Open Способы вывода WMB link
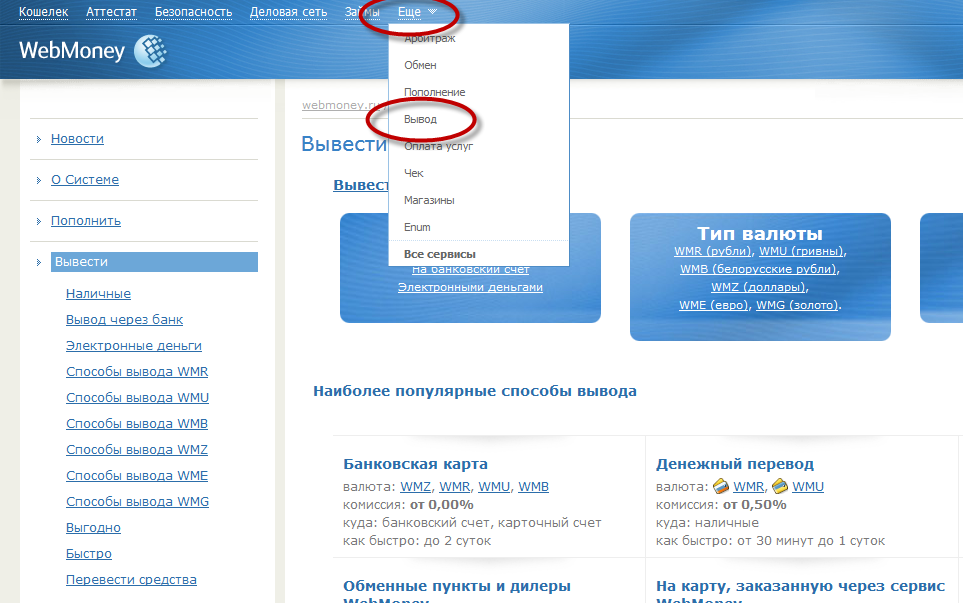This screenshot has height=603, width=963. 137,424
